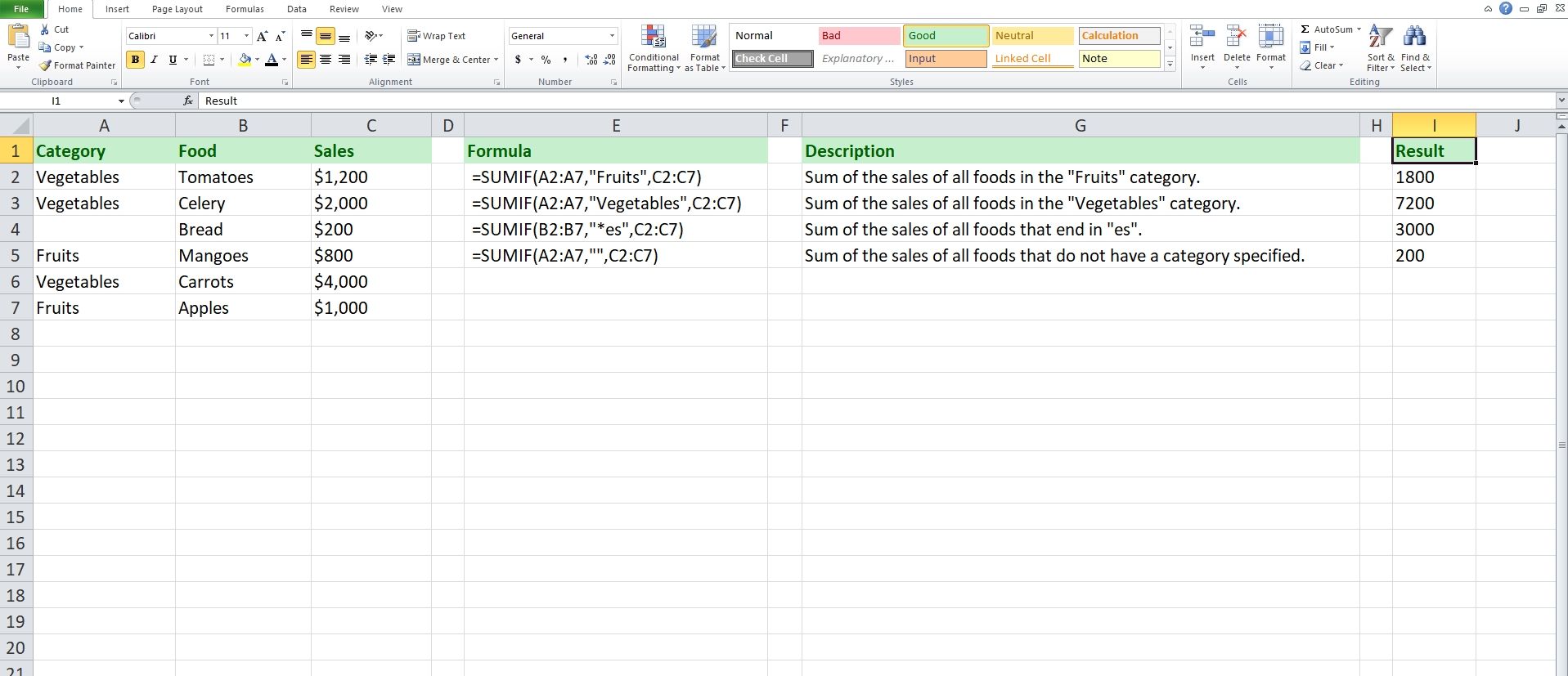The height and width of the screenshot is (676, 1568).
Task: Toggle top vertical alignment
Action: click(307, 36)
